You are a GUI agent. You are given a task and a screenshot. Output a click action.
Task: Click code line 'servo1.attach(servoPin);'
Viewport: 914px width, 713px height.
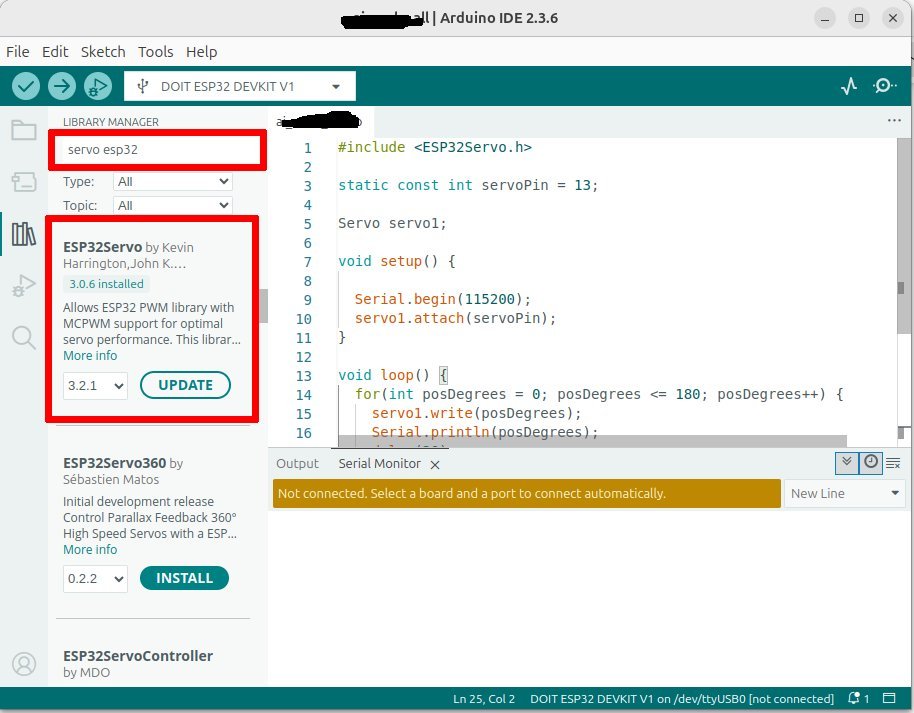click(x=455, y=318)
